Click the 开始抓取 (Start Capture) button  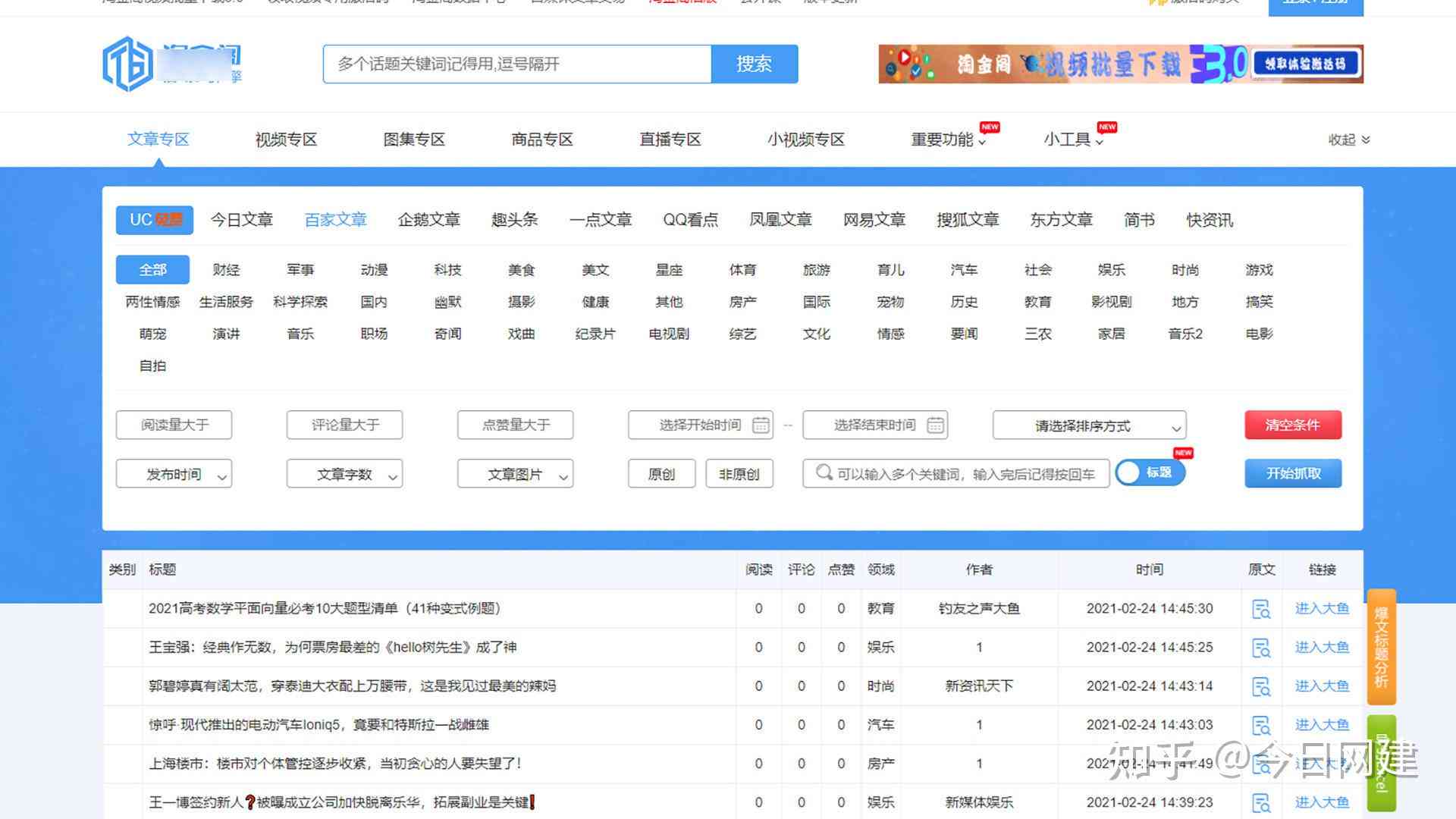(1290, 472)
